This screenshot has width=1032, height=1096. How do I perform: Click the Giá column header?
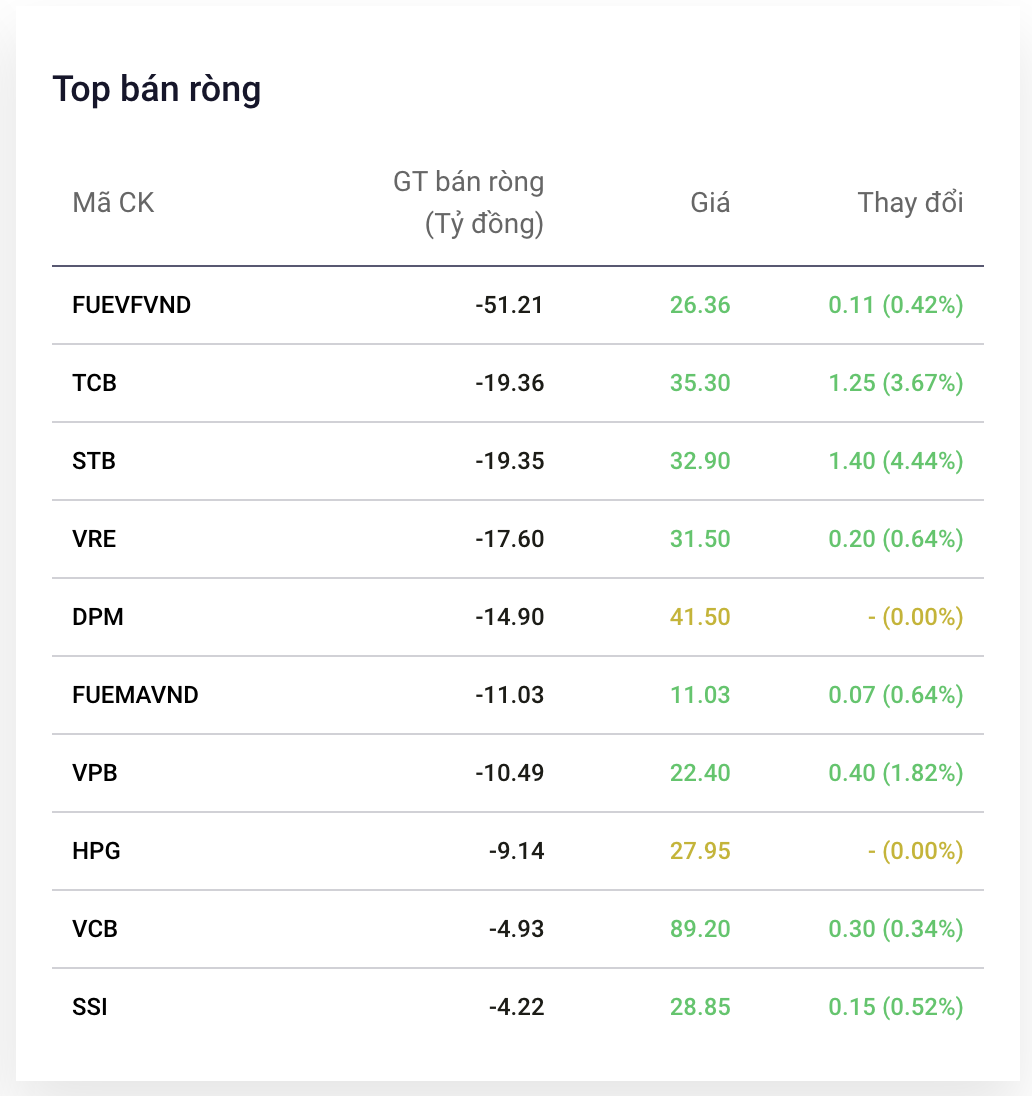[710, 203]
